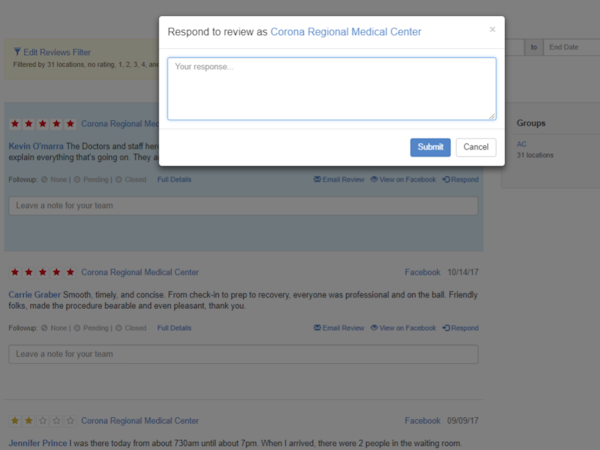Click the End Date field
This screenshot has width=600, height=450.
[572, 47]
